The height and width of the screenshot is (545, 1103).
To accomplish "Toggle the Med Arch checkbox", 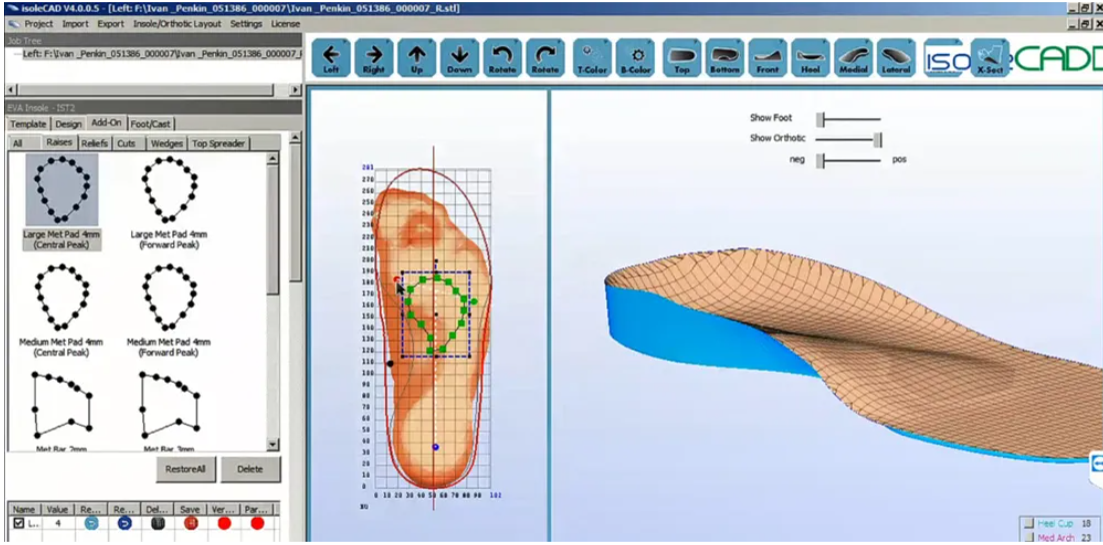I will (x=1028, y=537).
